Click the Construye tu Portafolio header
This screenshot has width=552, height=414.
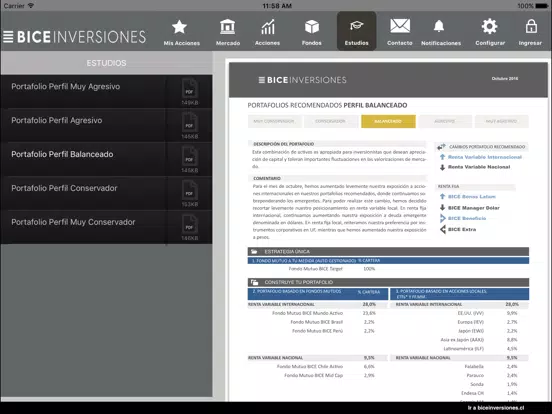388,282
